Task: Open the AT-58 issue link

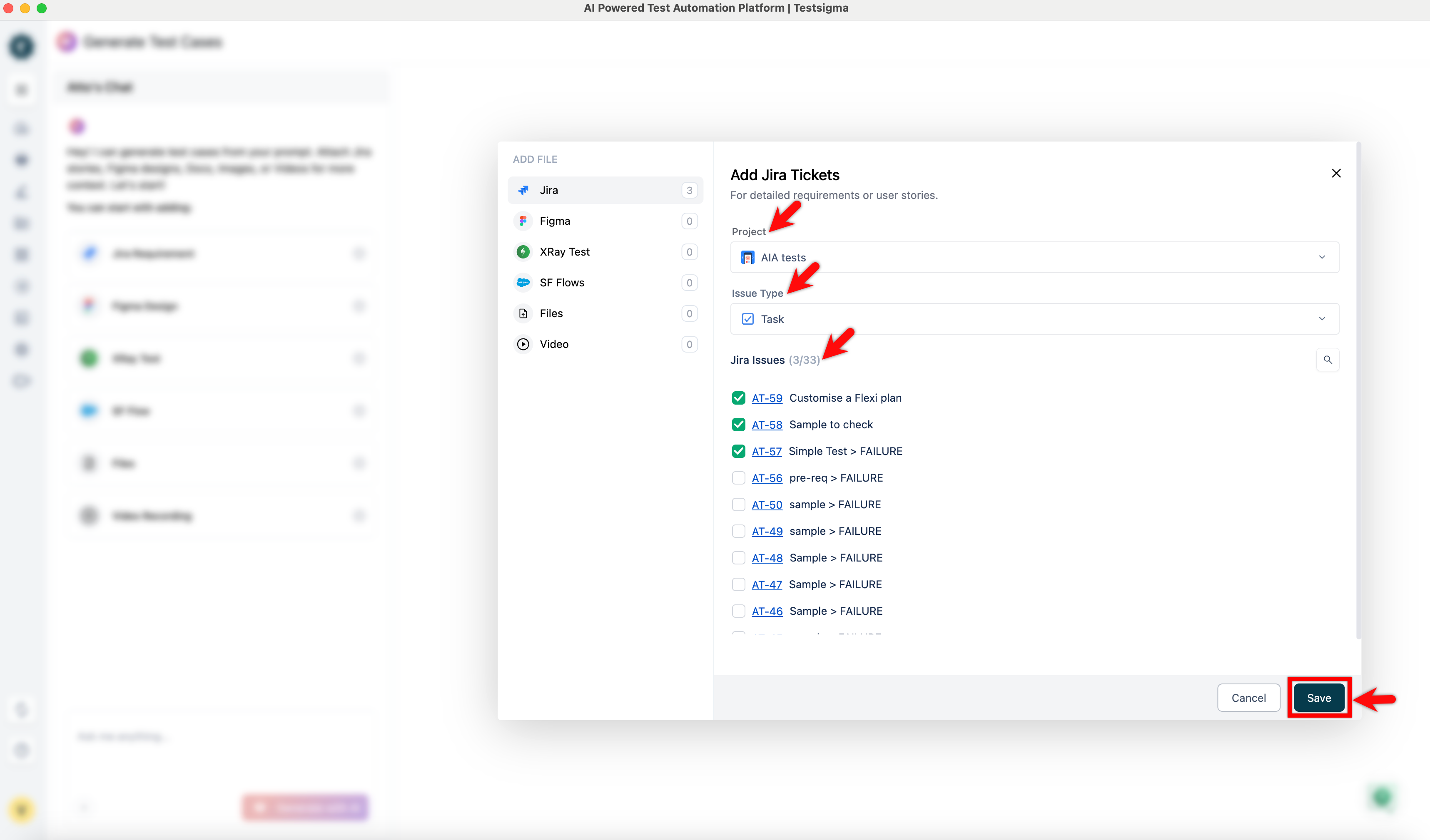Action: pos(767,425)
